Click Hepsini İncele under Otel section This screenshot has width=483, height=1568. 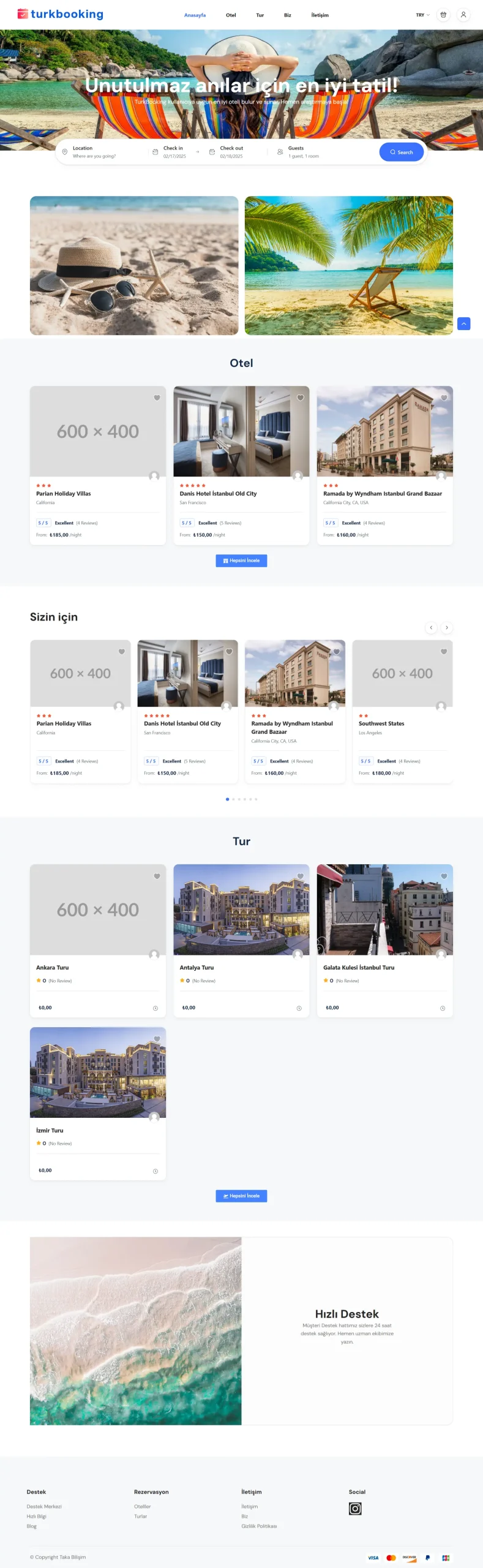[x=241, y=560]
